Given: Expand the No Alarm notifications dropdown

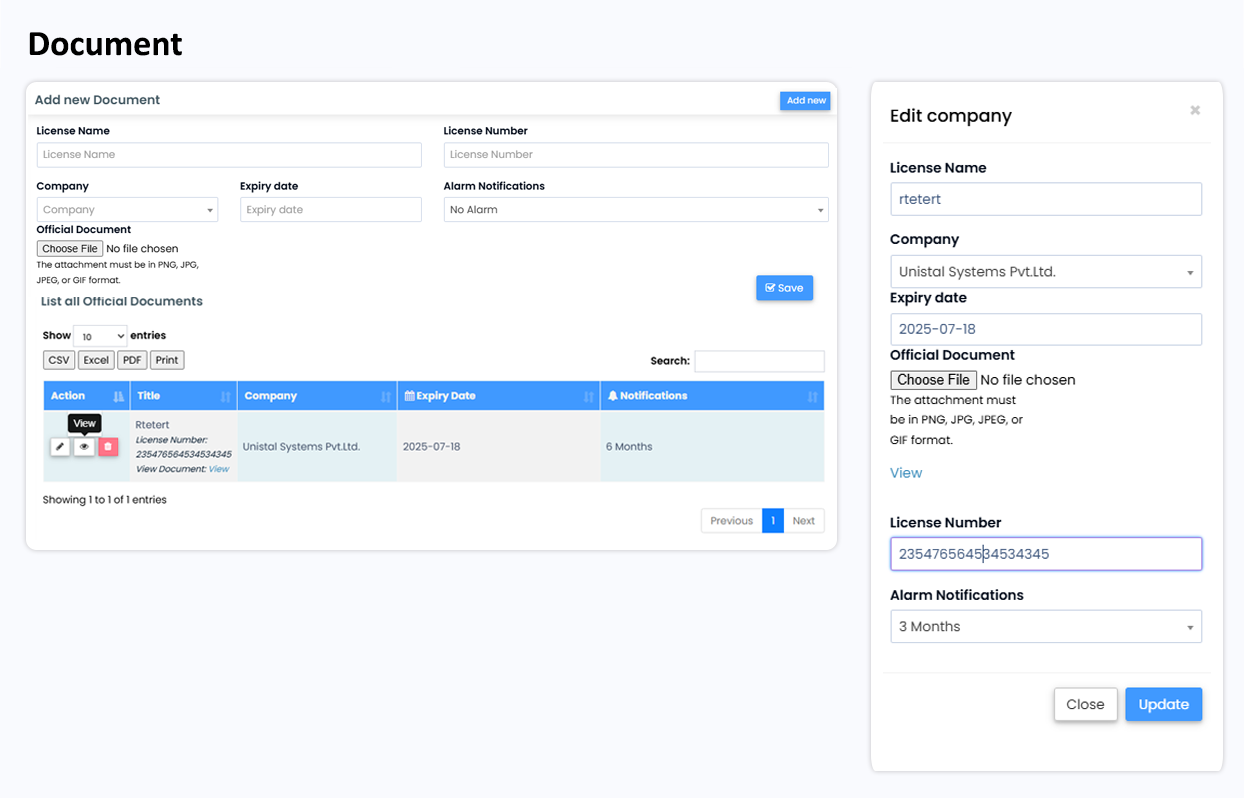Looking at the screenshot, I should tap(636, 210).
